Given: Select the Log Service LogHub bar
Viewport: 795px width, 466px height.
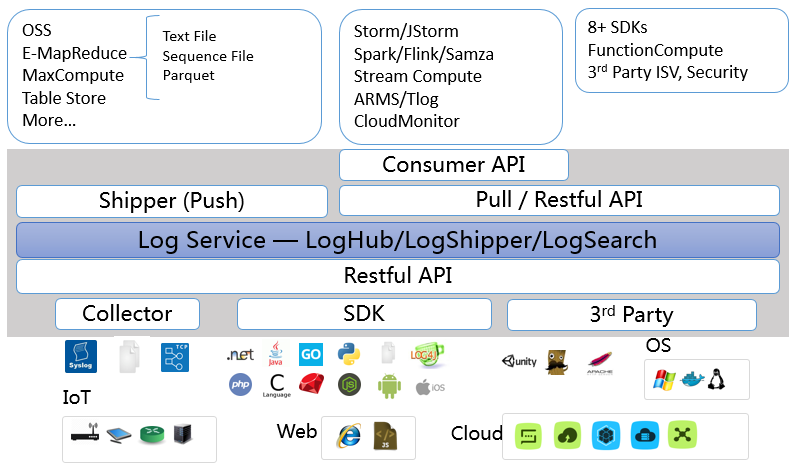Looking at the screenshot, I should [x=398, y=240].
